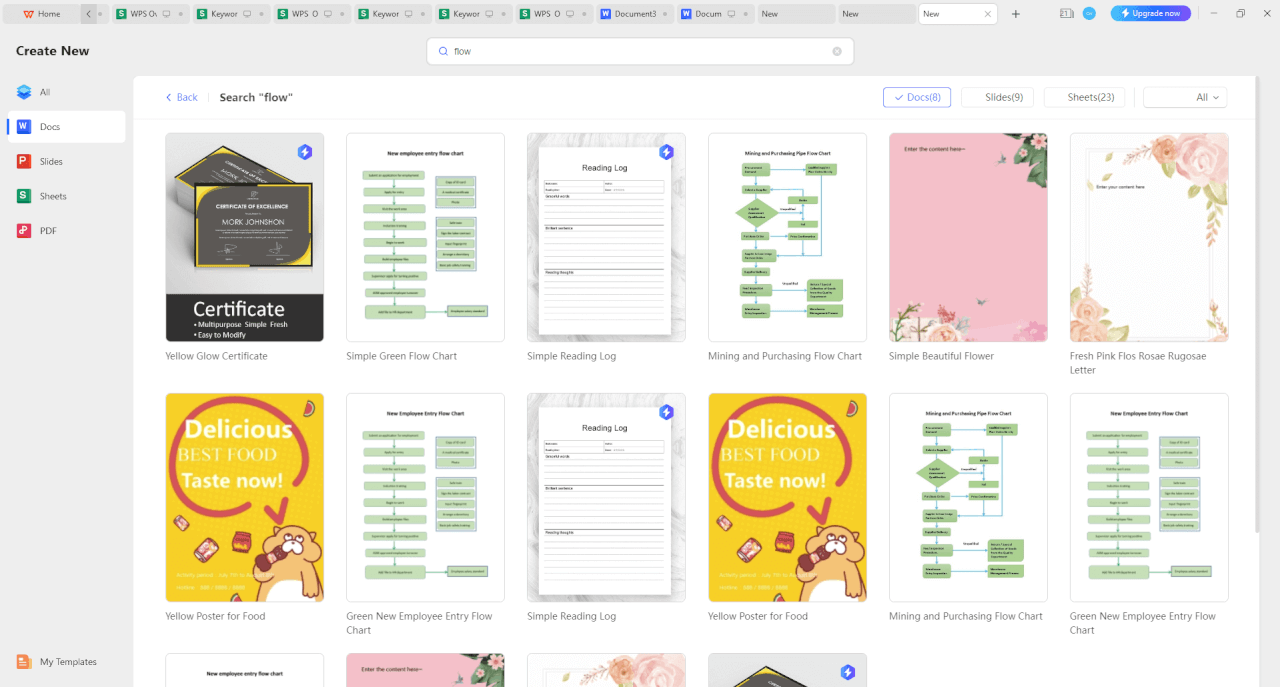Screen dimensions: 1280x687
Task: Go back using the Back link
Action: [182, 97]
